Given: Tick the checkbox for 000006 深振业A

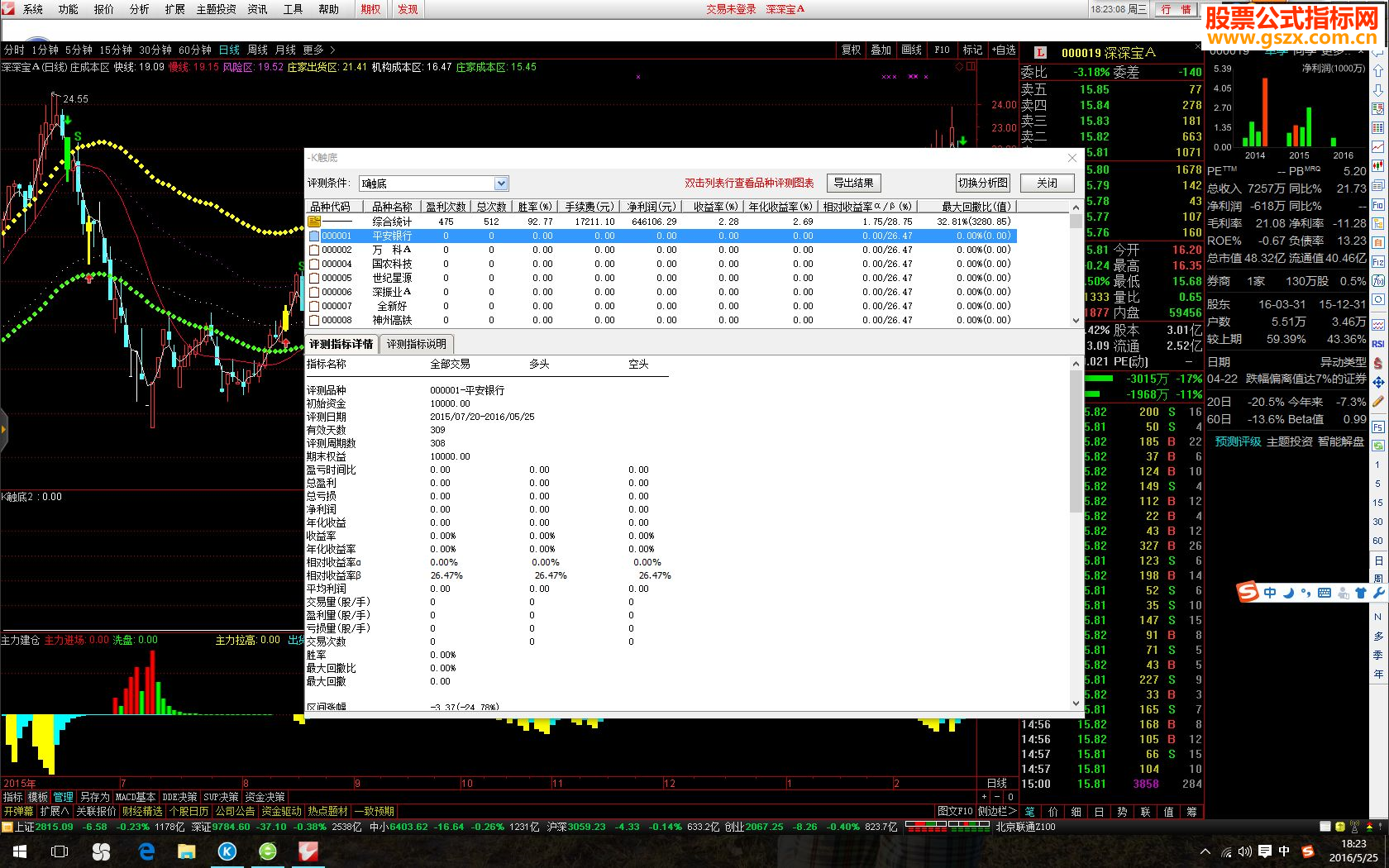Looking at the screenshot, I should point(314,292).
